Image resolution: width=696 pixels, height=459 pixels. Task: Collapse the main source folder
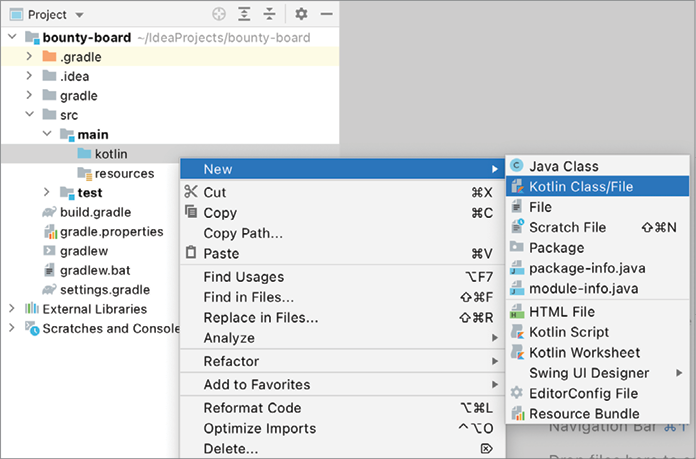coord(46,134)
